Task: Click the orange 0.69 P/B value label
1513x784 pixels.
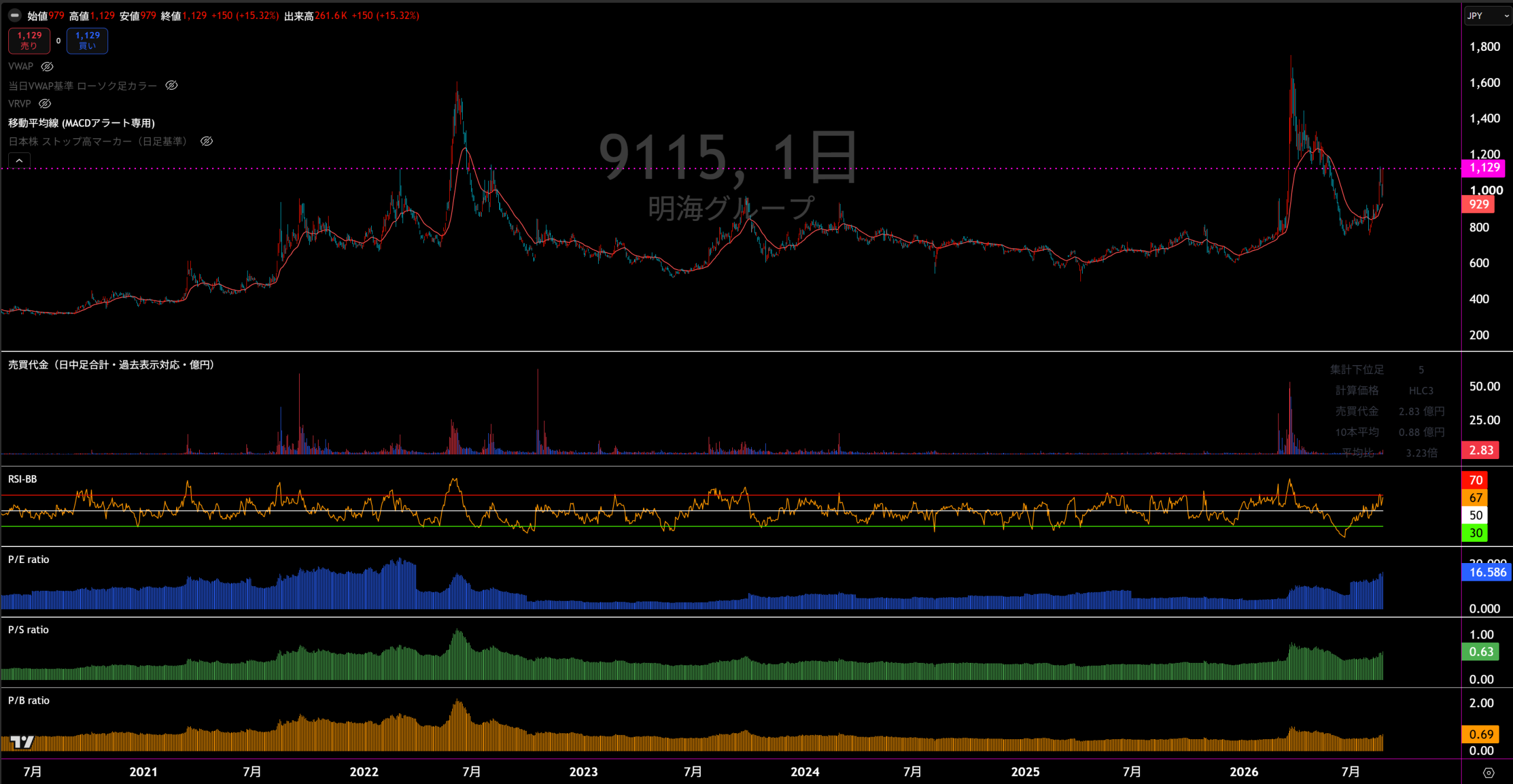Action: click(1481, 734)
